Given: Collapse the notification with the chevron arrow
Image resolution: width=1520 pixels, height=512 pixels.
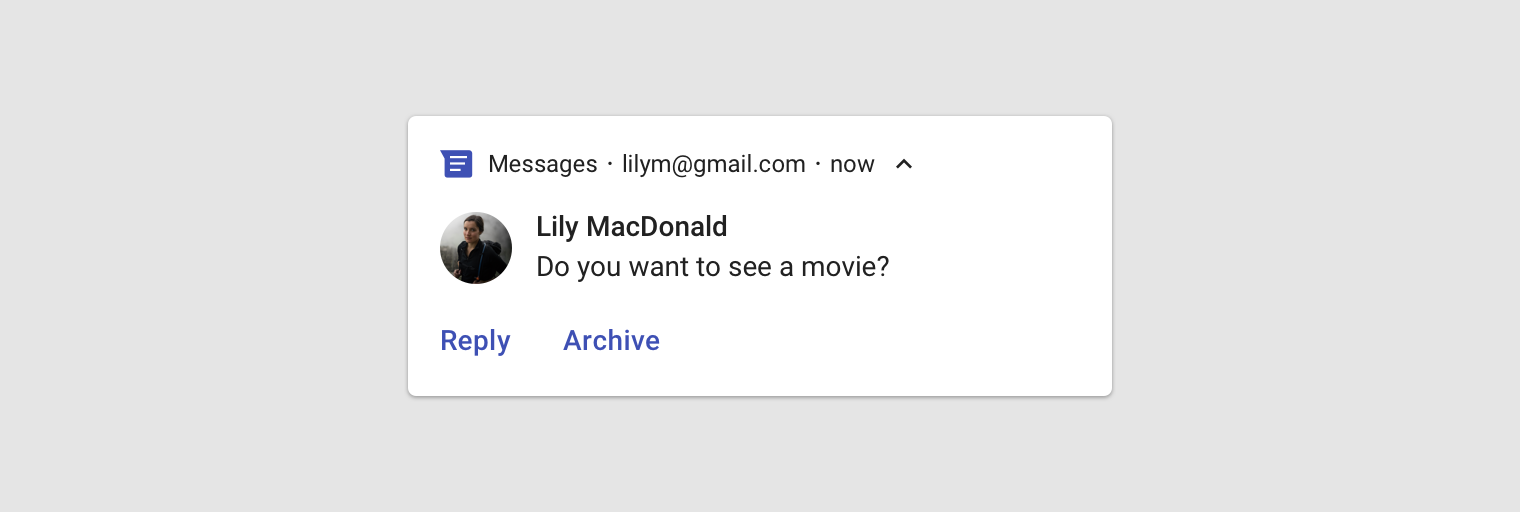Looking at the screenshot, I should (904, 164).
